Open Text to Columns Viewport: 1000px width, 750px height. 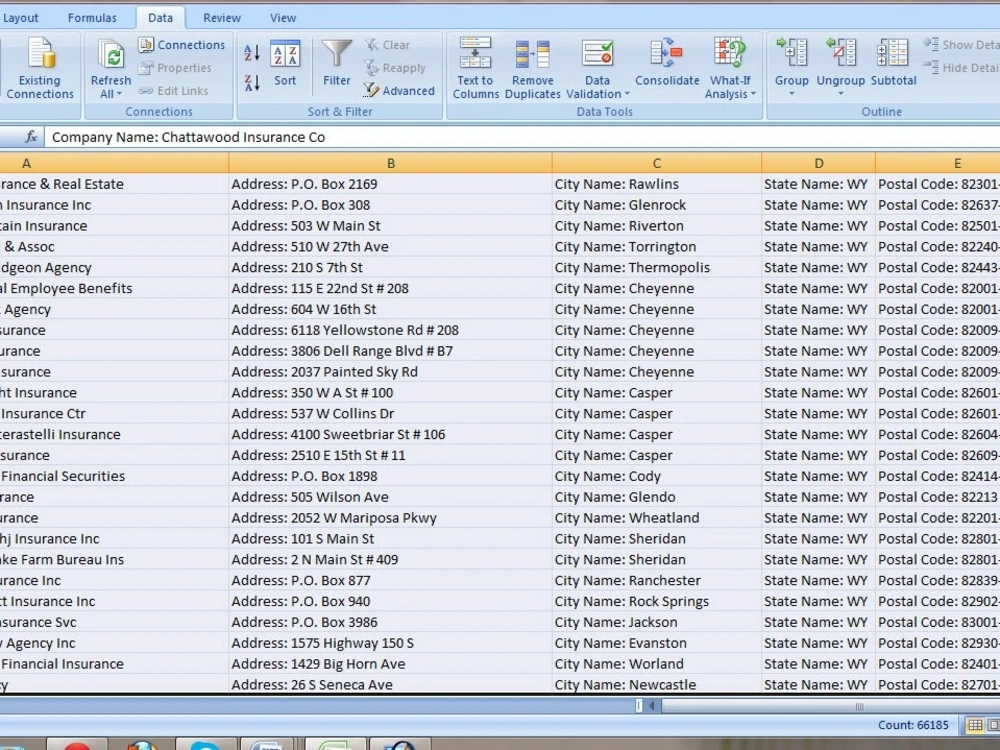[475, 65]
